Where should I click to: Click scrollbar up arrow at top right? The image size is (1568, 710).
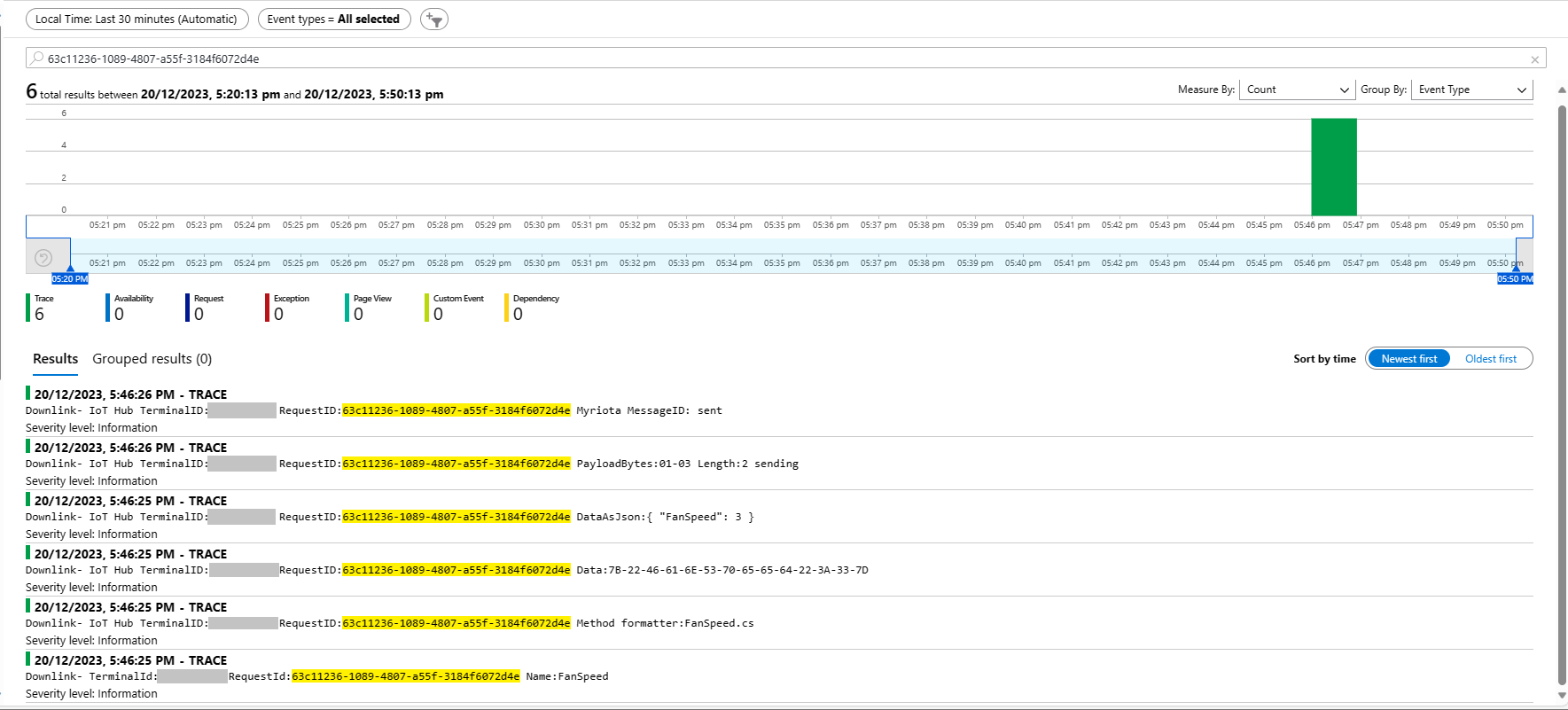[1562, 90]
